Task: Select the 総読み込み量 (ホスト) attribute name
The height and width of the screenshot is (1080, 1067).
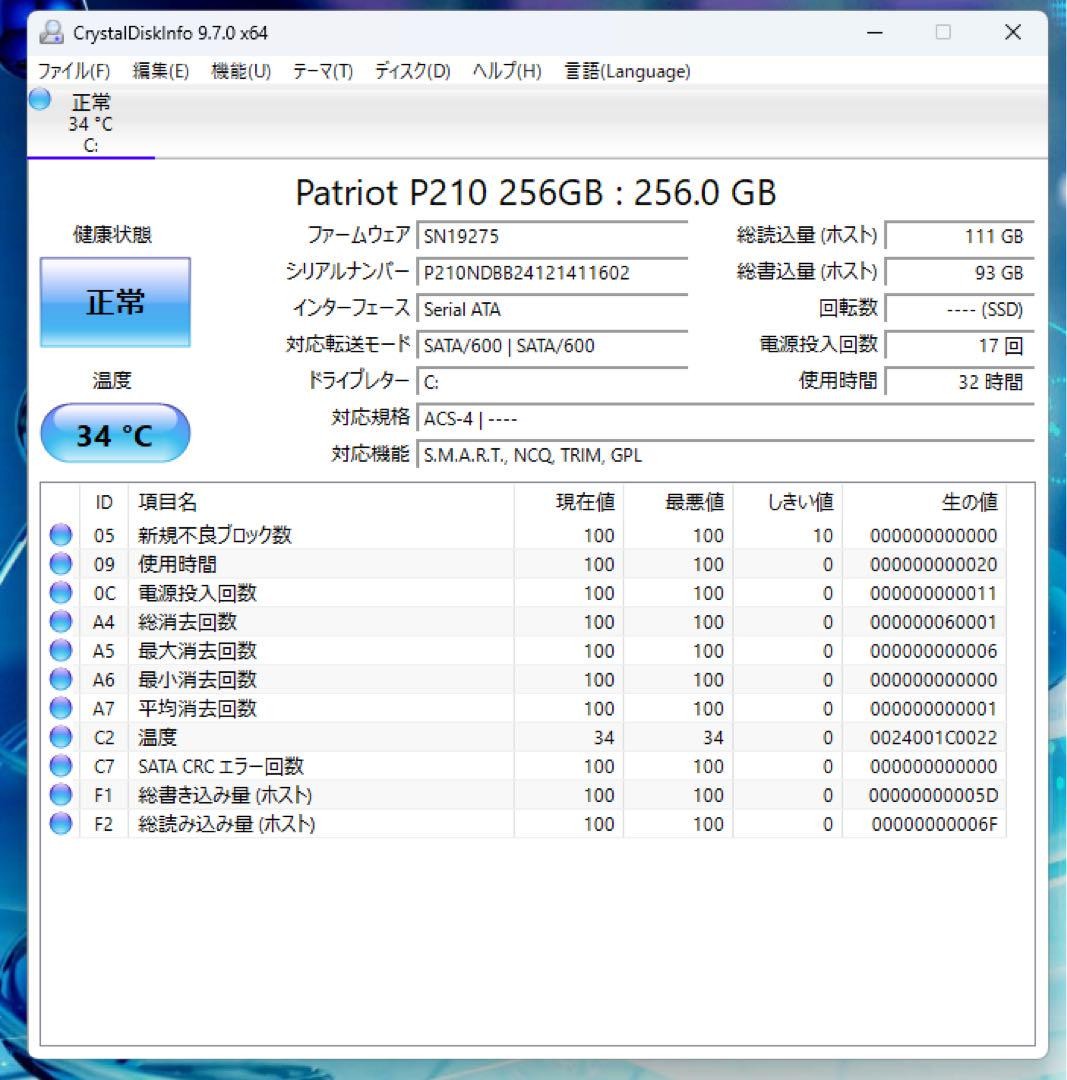Action: pyautogui.click(x=227, y=824)
